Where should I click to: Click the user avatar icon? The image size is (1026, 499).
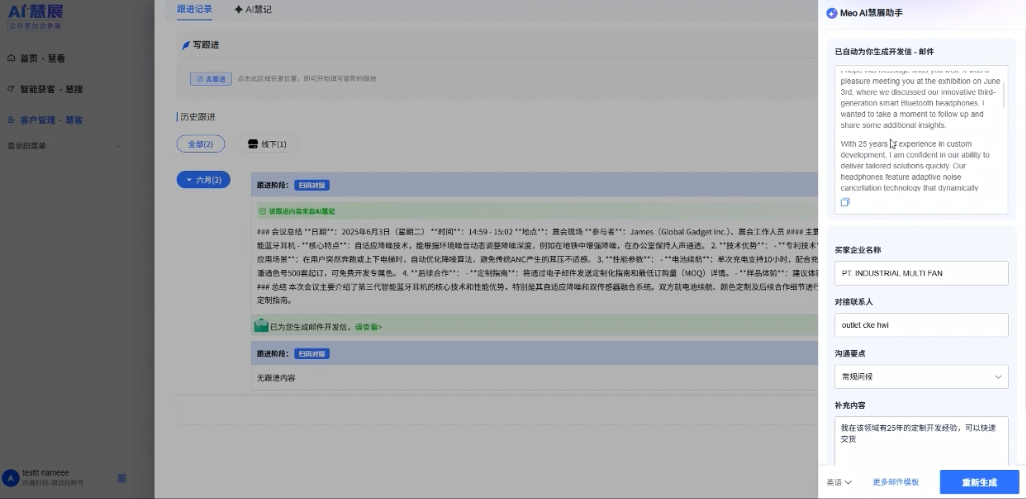(11, 478)
